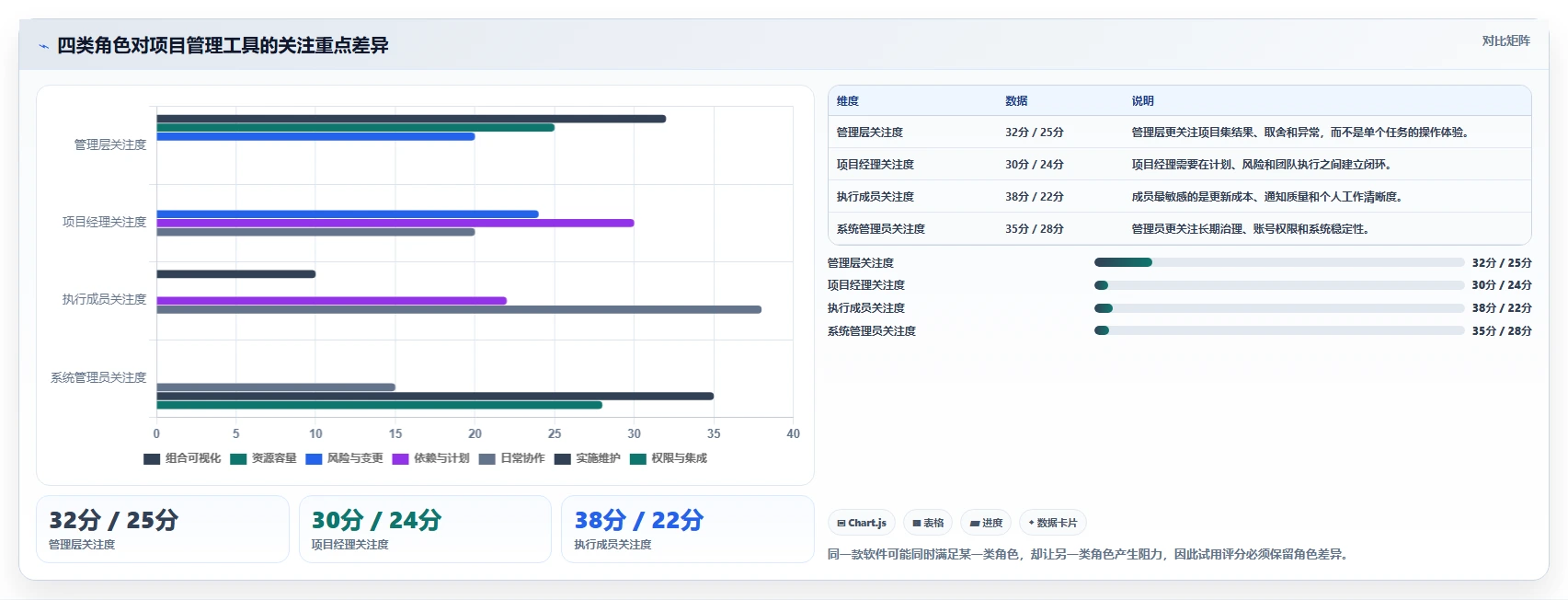Click the 对比矩阵 label at top right

click(1505, 40)
